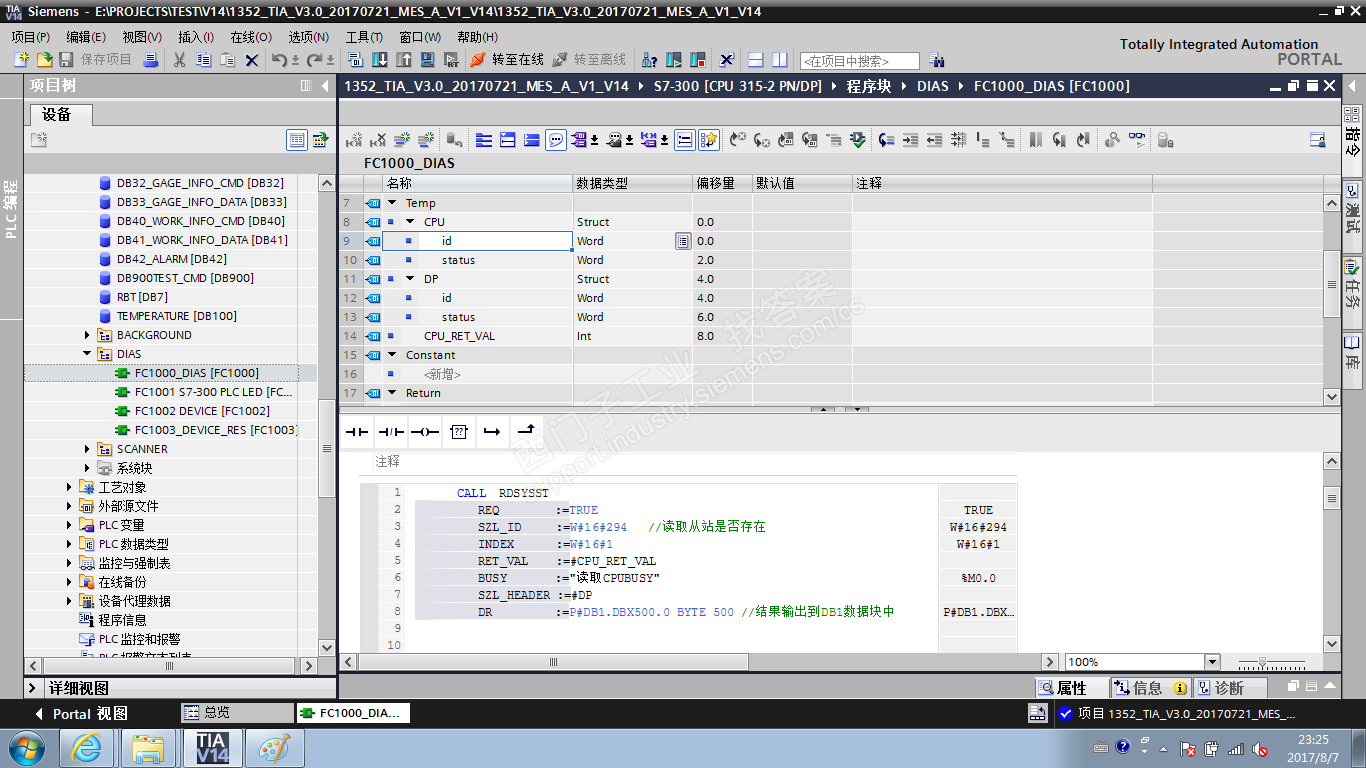Toggle the favorites star display in editor toolbar
Viewport: 1366px width, 768px height.
click(x=708, y=140)
